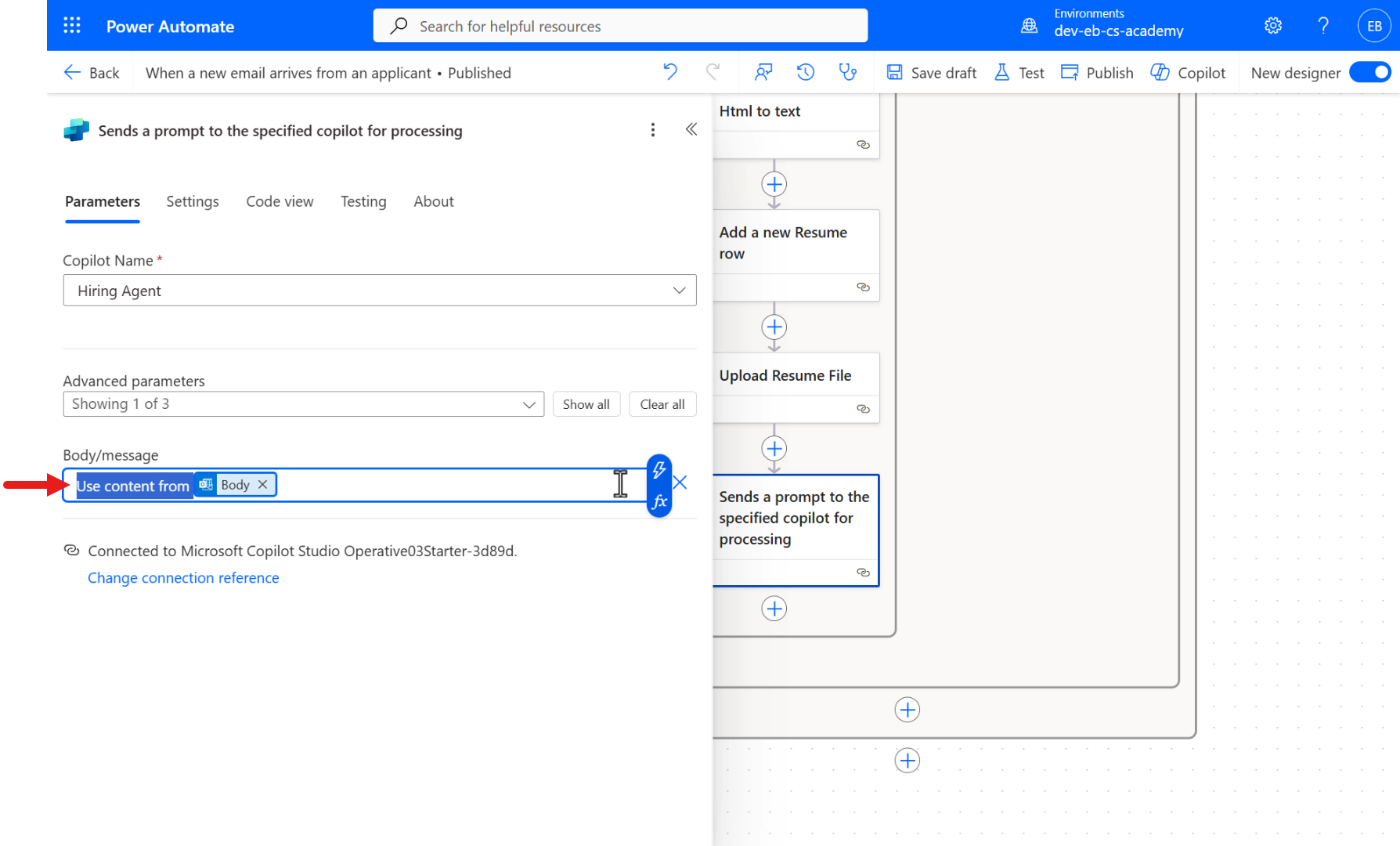Collapse the action parameters panel

pyautogui.click(x=691, y=130)
